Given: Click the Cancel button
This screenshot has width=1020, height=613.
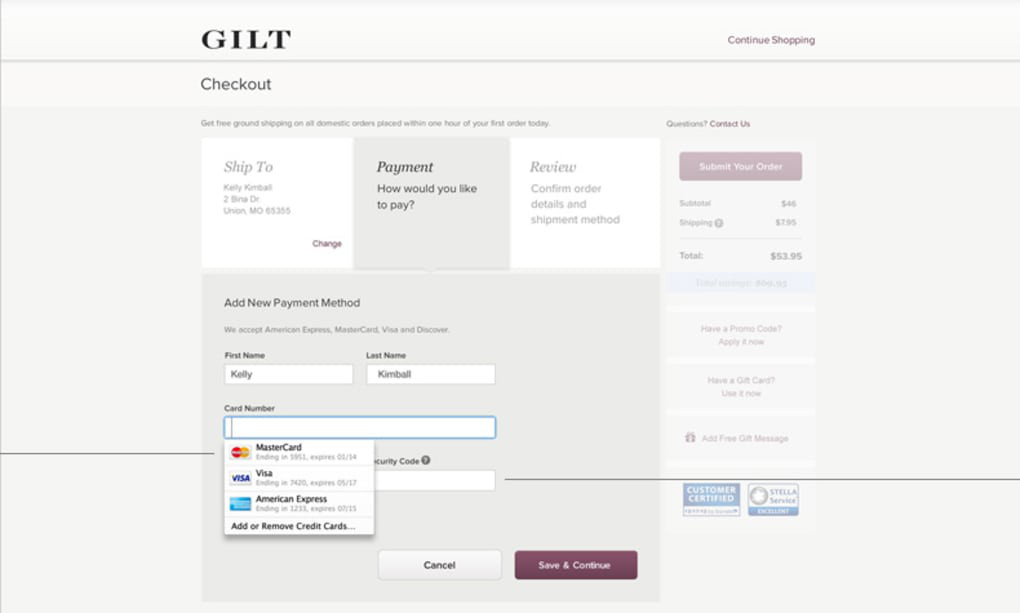Looking at the screenshot, I should (440, 565).
